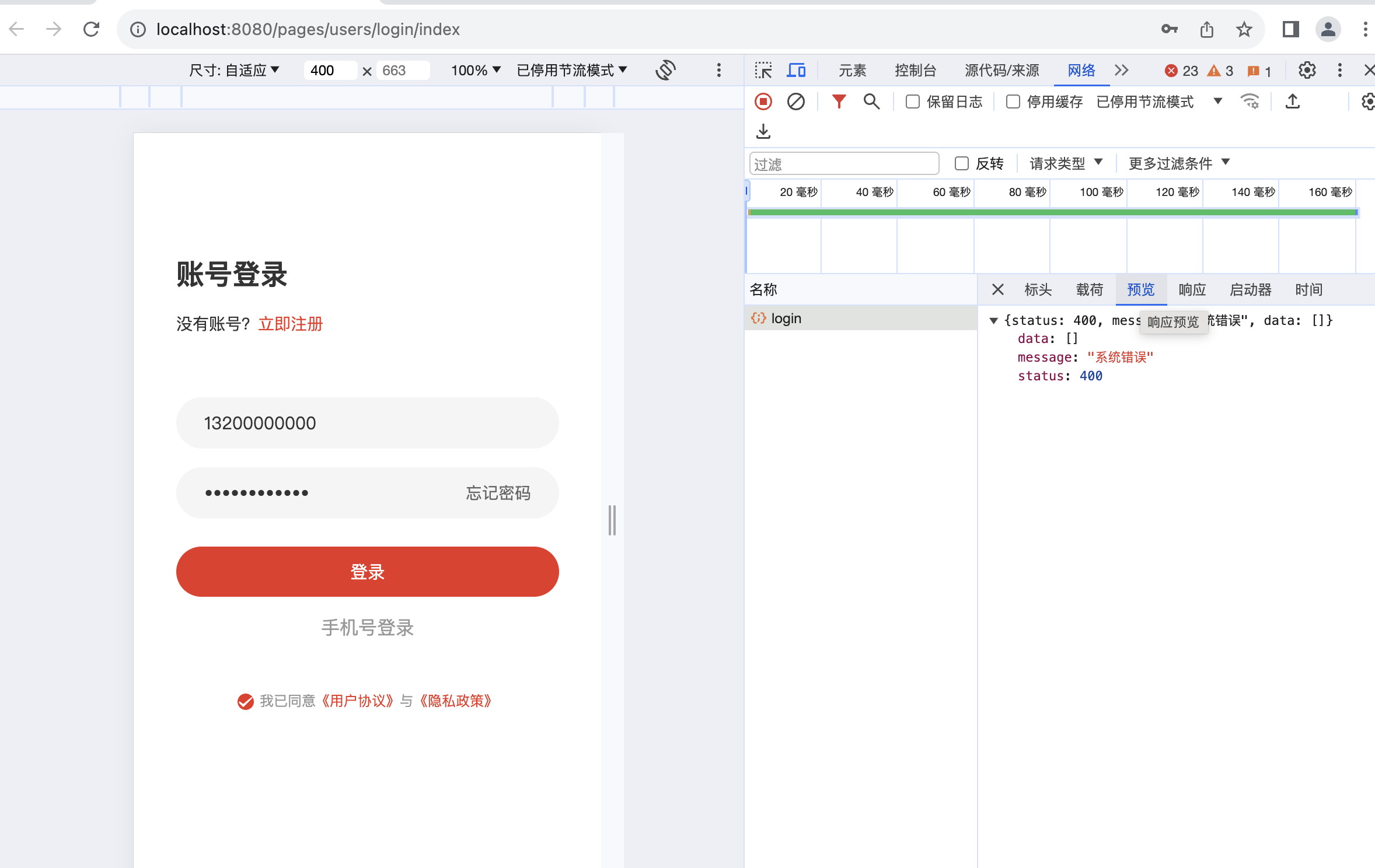Open network panel throttling dropdown
The image size is (1375, 868).
[x=1158, y=102]
